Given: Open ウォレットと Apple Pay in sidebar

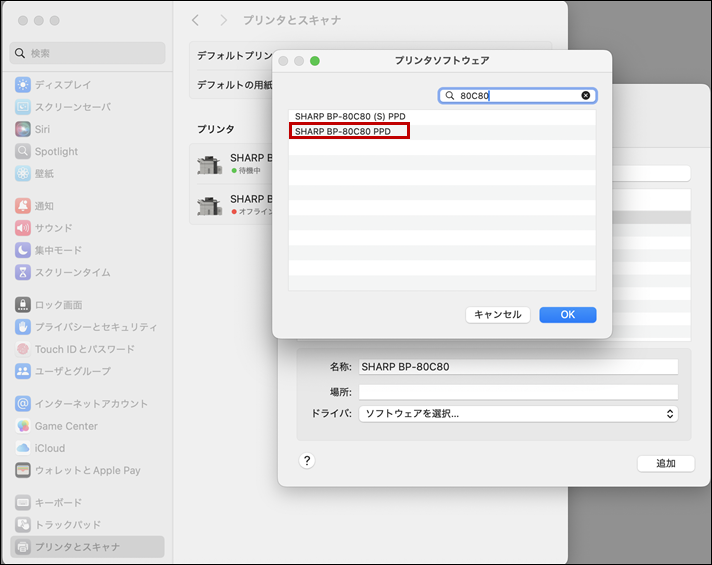Looking at the screenshot, I should 77,470.
